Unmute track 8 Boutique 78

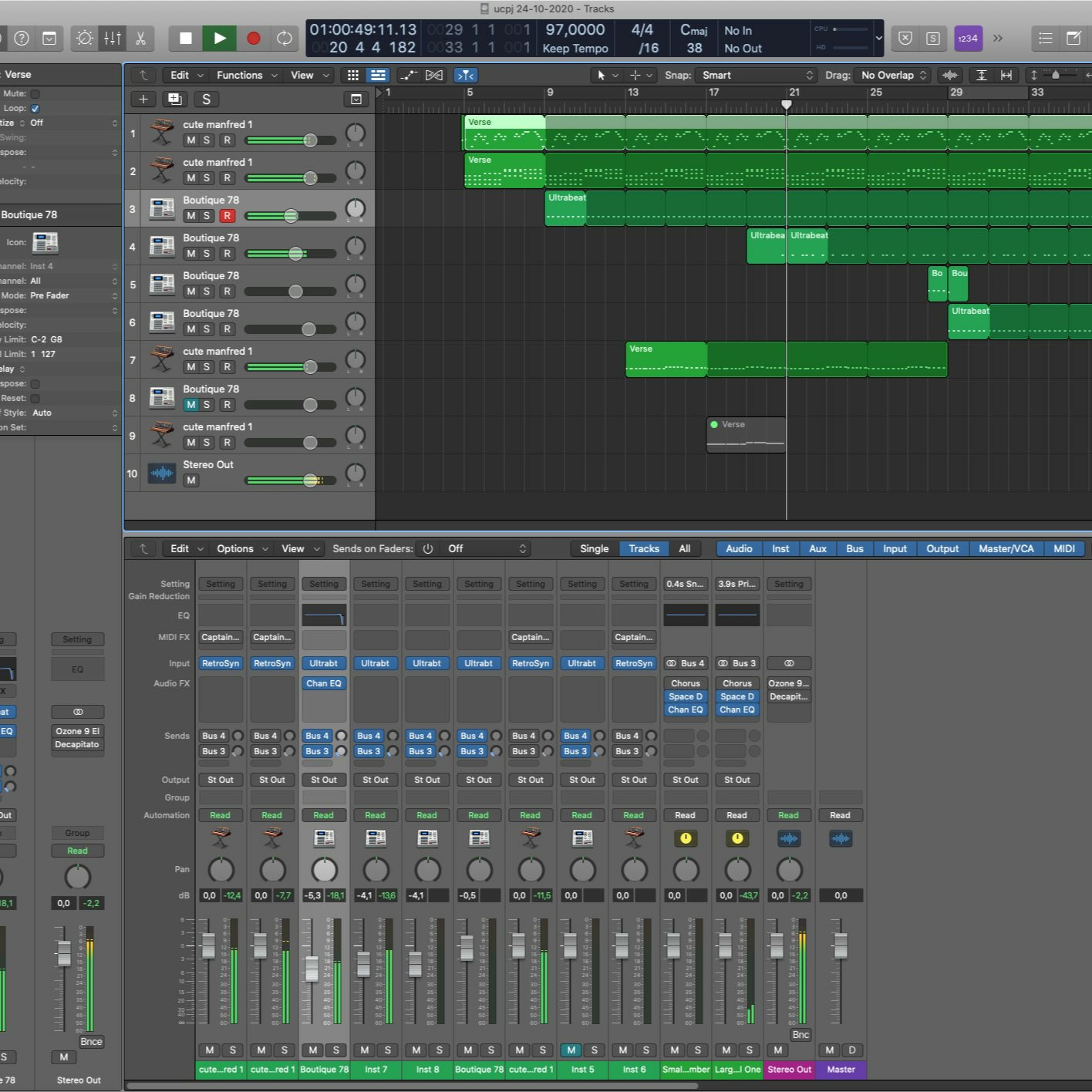pyautogui.click(x=191, y=405)
